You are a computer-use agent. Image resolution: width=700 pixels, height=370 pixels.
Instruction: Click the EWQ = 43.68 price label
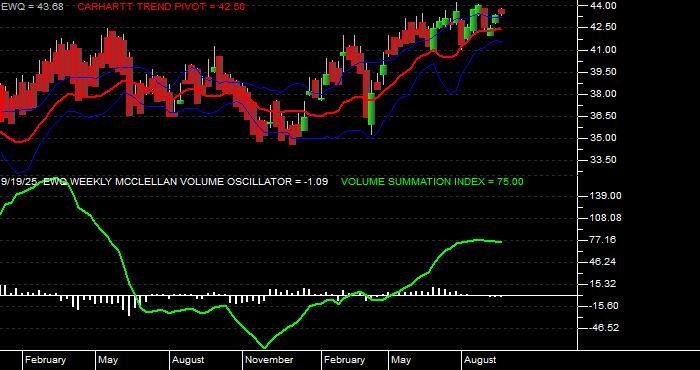coord(32,7)
